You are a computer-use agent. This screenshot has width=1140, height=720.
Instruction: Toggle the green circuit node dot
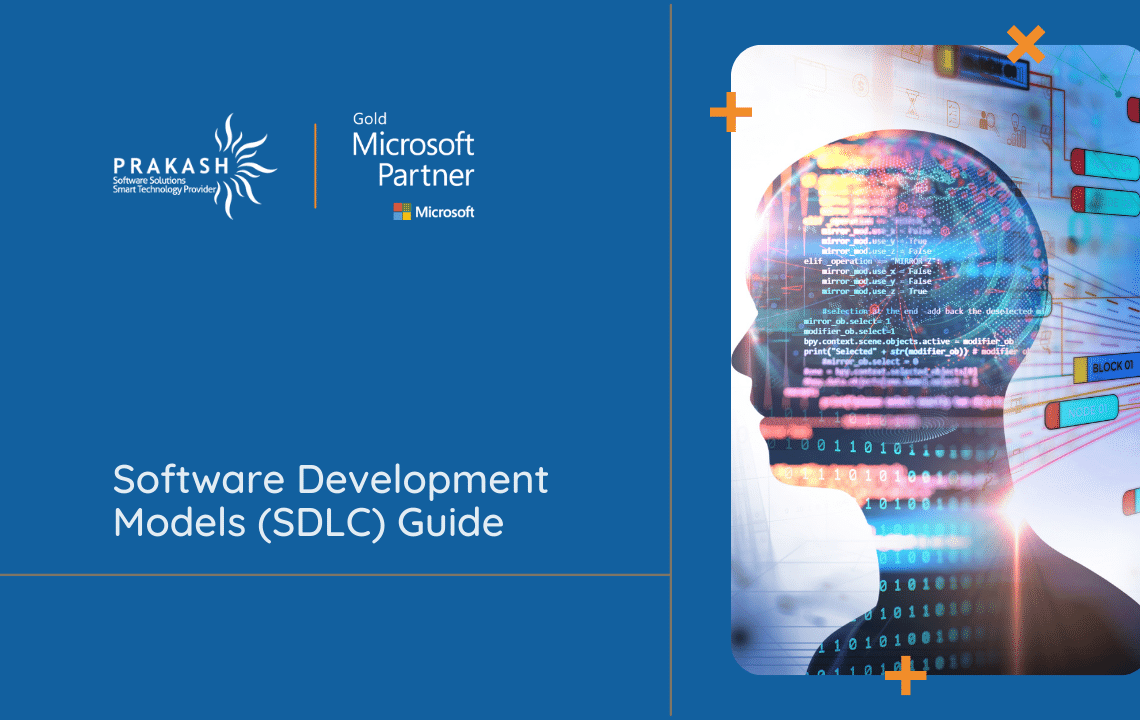[1117, 94]
